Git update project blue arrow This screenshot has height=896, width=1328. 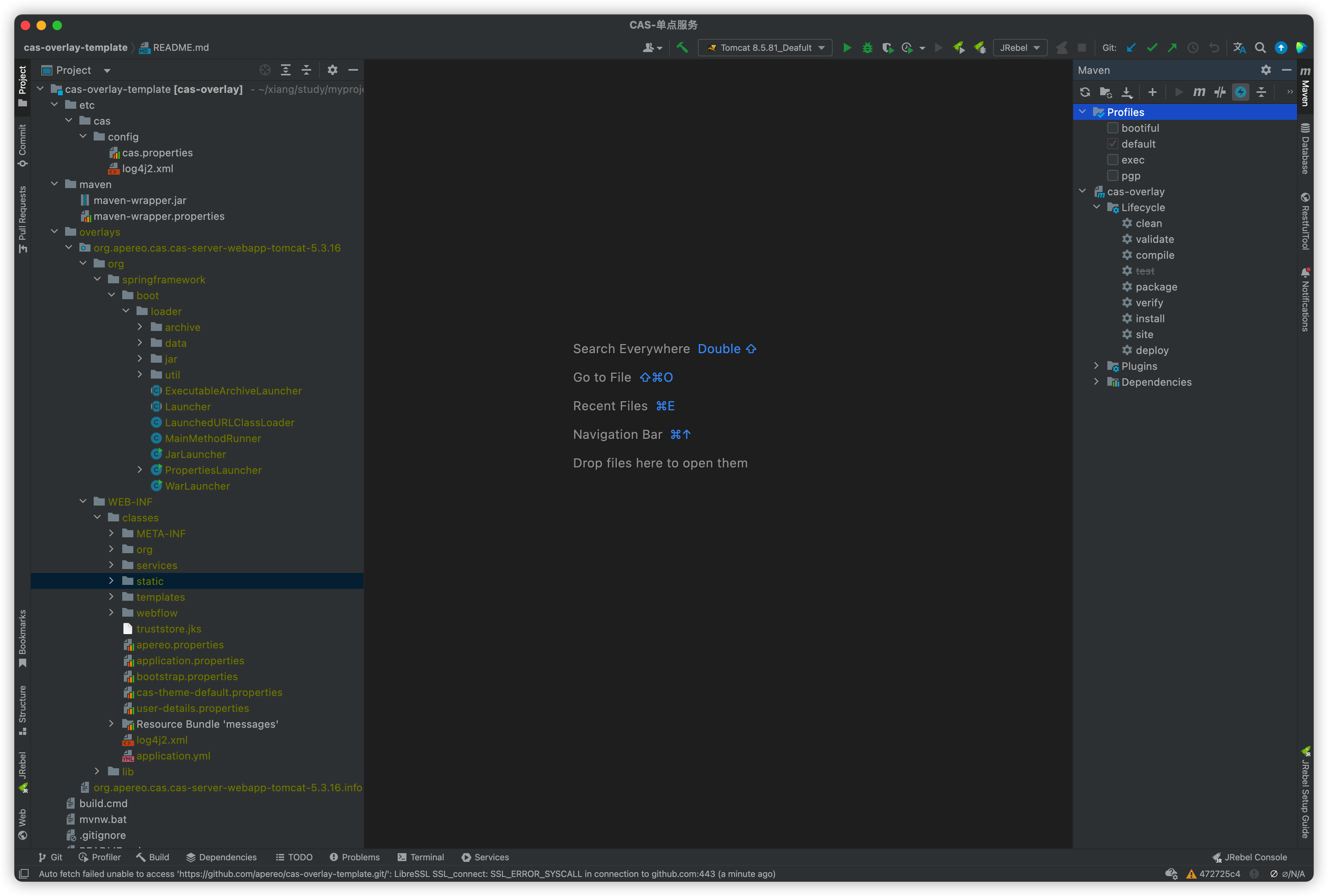point(1131,48)
